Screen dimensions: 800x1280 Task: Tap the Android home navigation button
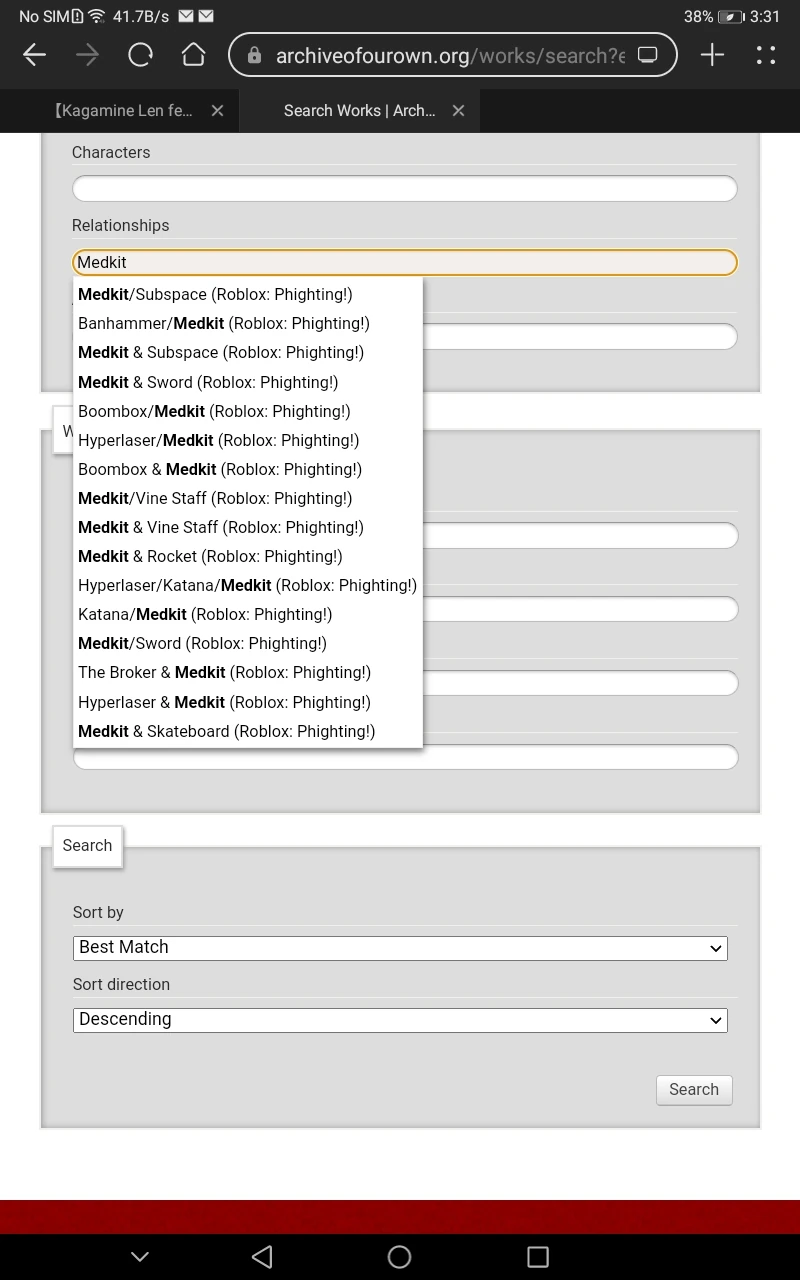pyautogui.click(x=399, y=1257)
